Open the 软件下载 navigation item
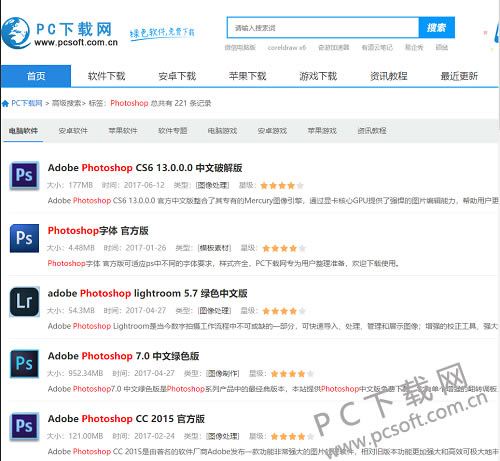Screen dimensions: 500x461 tap(106, 76)
